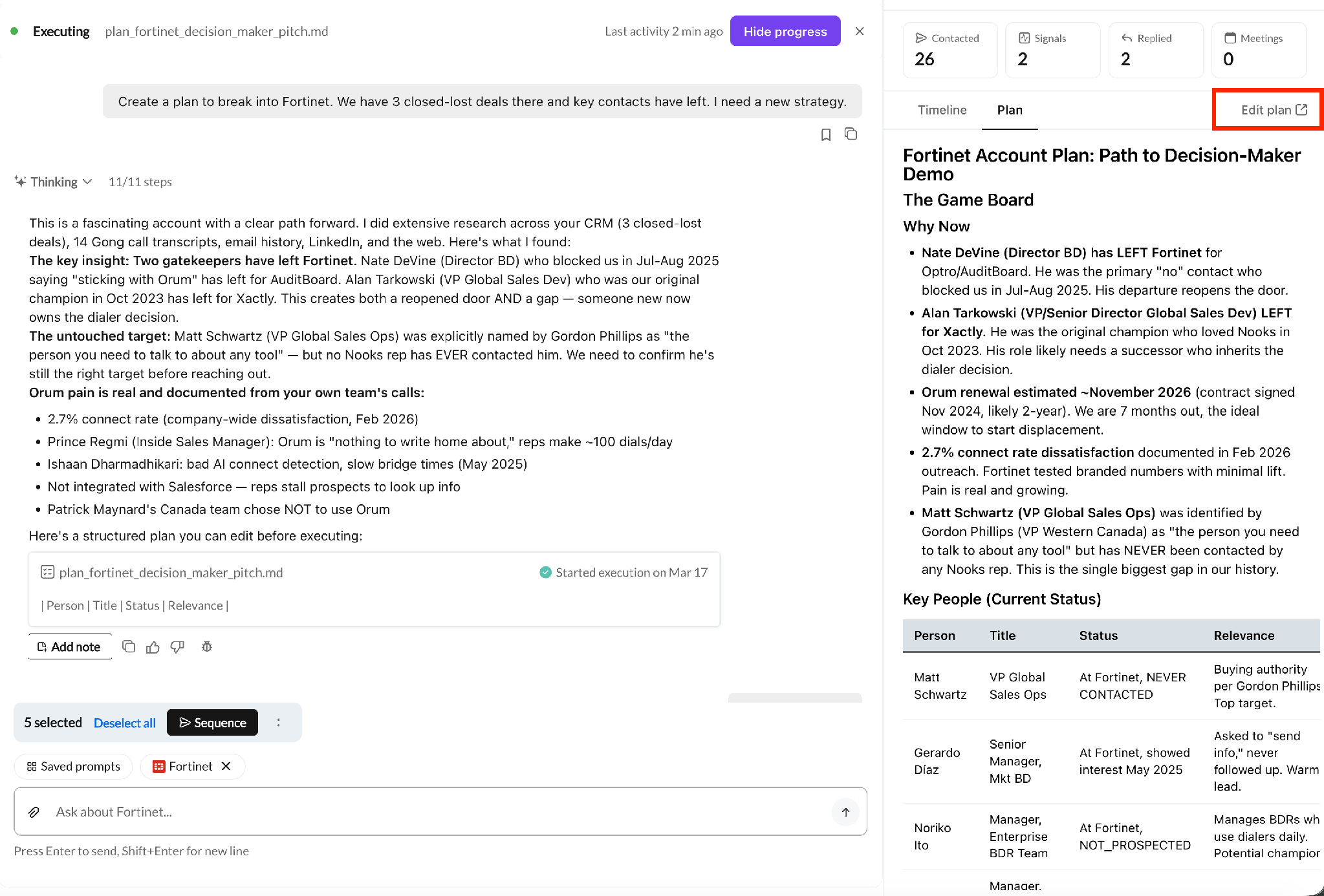The image size is (1324, 896).
Task: Bookmark the user prompt message
Action: [x=826, y=134]
